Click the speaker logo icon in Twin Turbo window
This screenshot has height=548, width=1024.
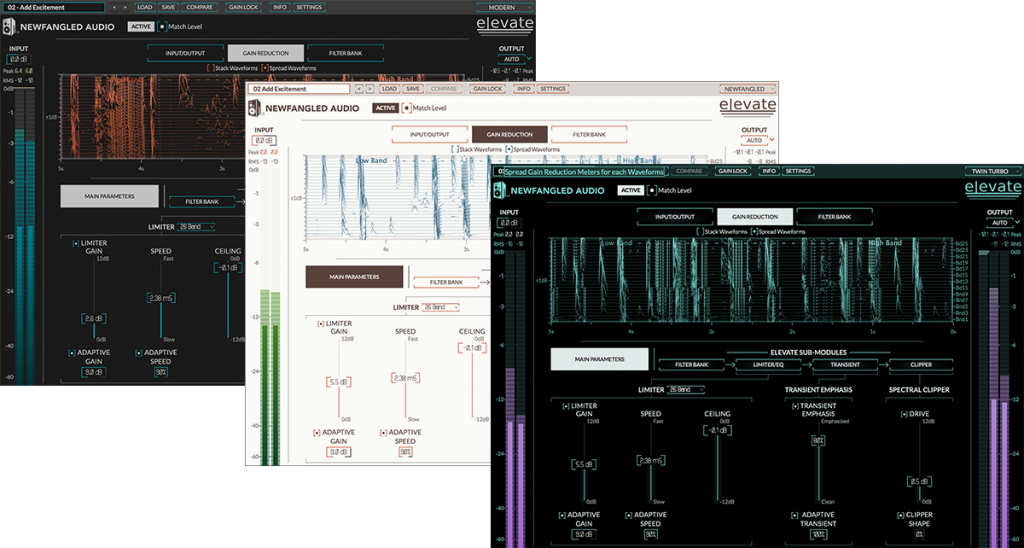click(500, 191)
